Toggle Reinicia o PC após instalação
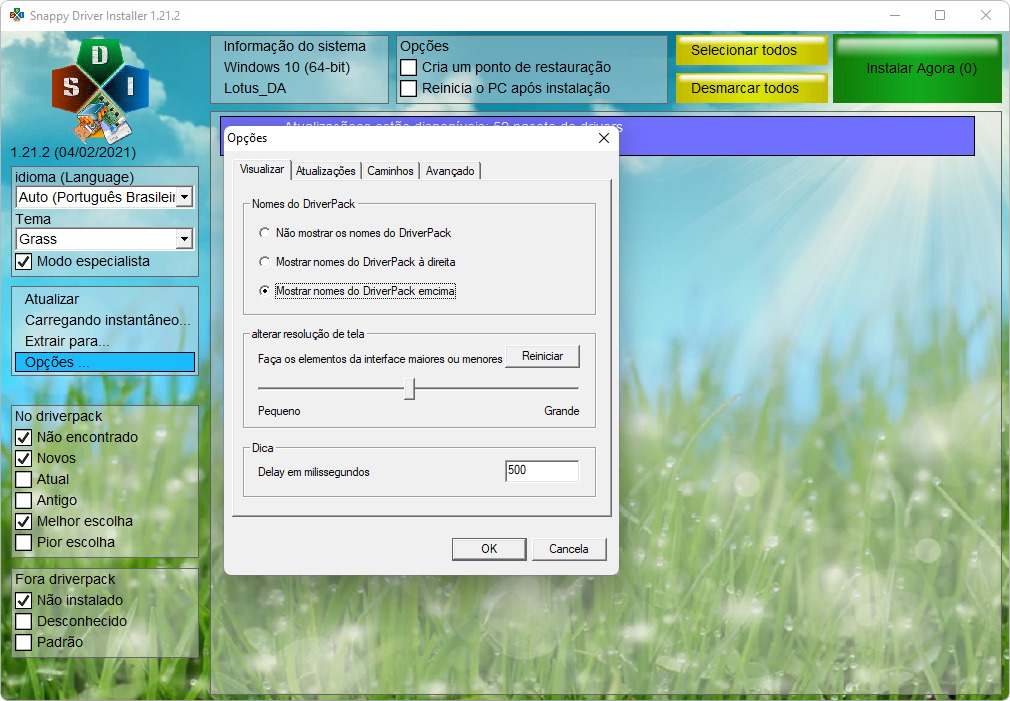1010x701 pixels. point(408,88)
